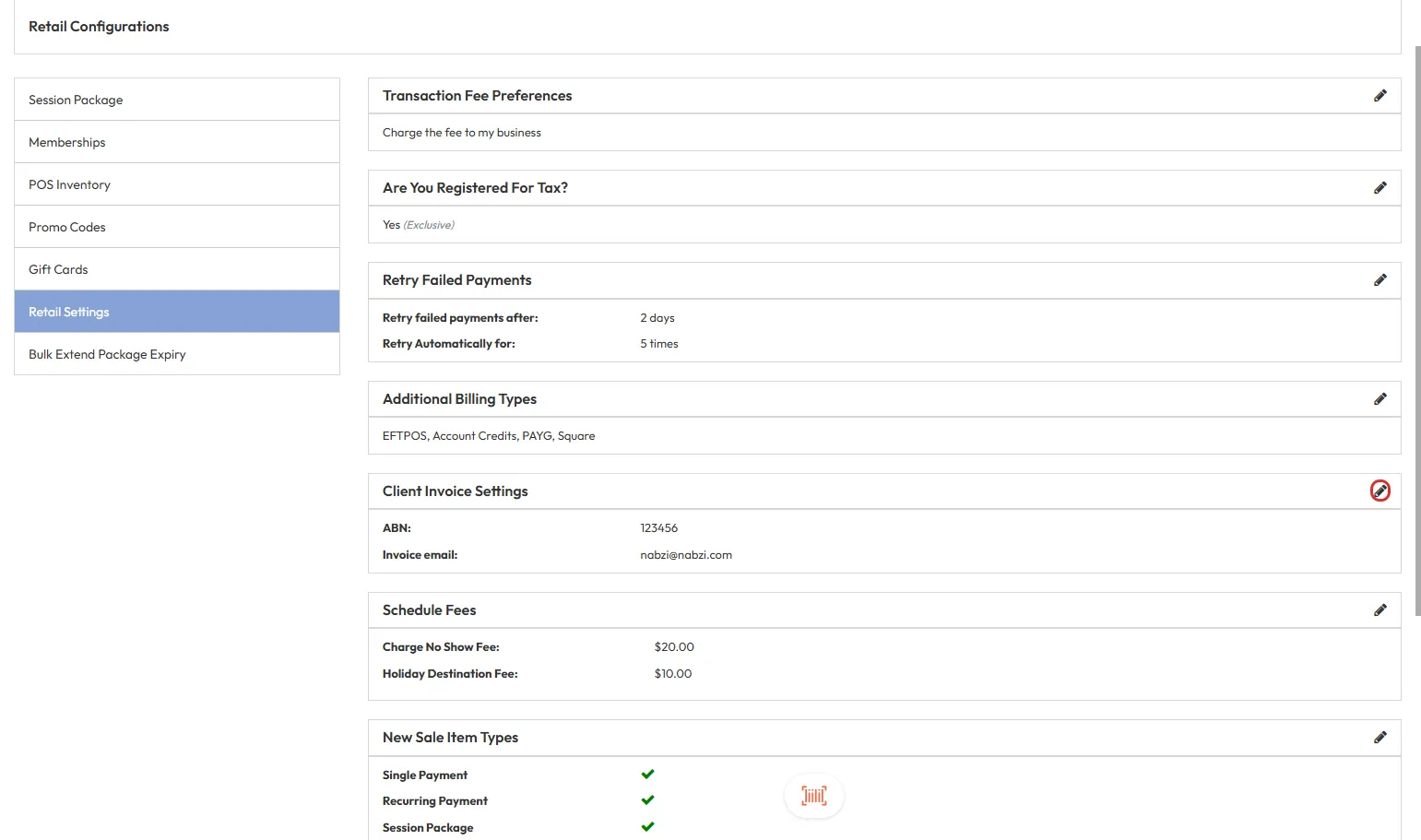Open Session Package in sidebar
Image resolution: width=1421 pixels, height=840 pixels.
click(x=76, y=100)
